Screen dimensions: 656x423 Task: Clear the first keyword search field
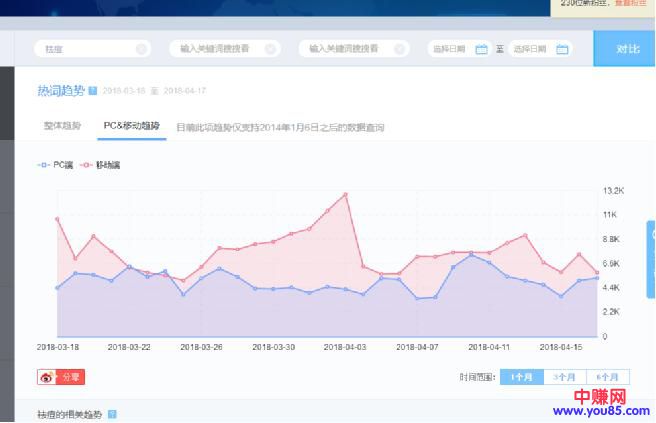point(141,49)
